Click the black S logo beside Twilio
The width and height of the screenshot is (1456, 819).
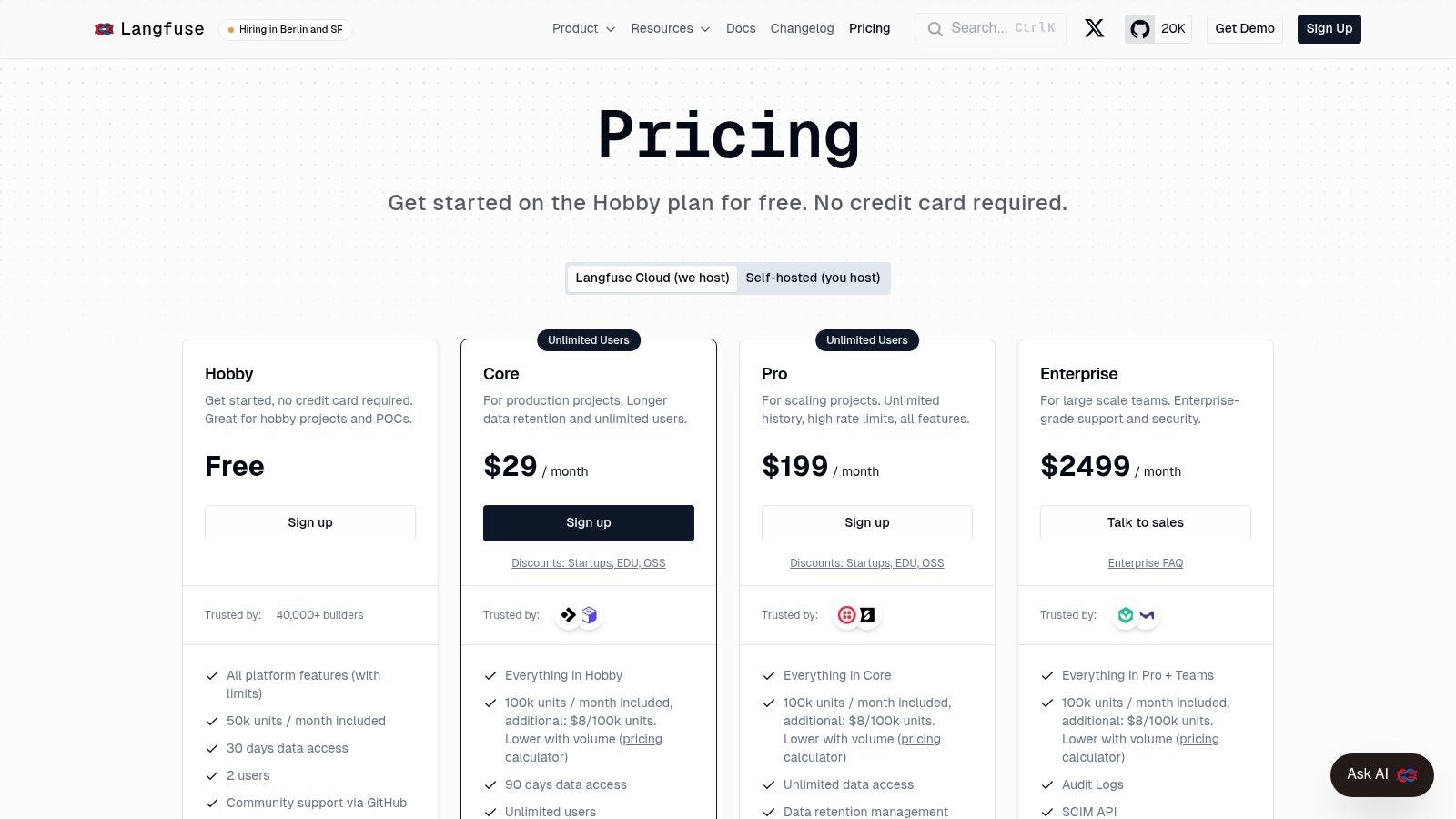[867, 614]
